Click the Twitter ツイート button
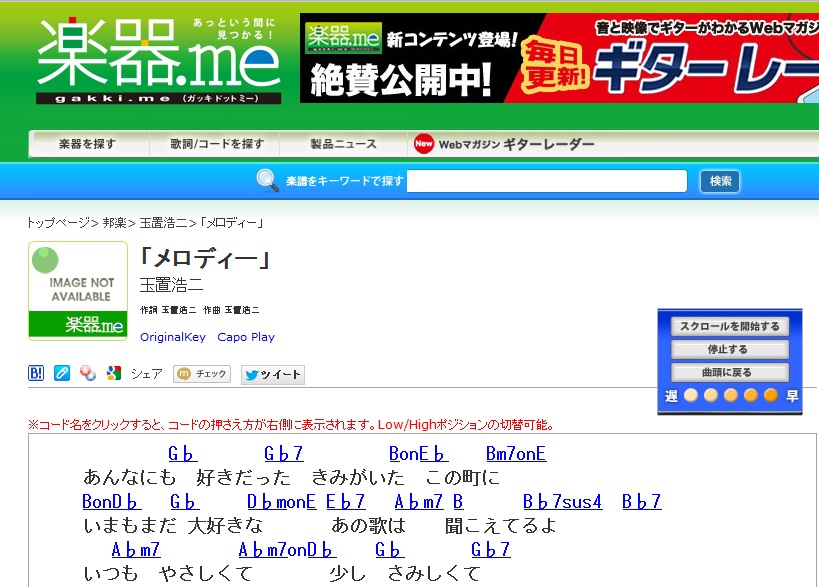Image resolution: width=819 pixels, height=587 pixels. click(272, 375)
